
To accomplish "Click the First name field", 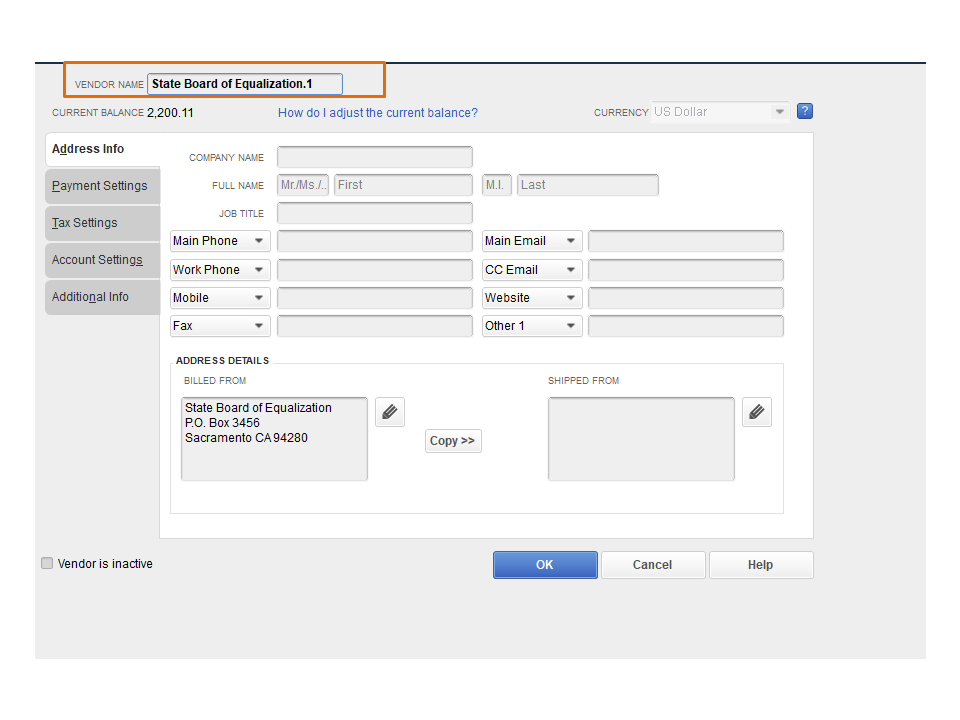I will pyautogui.click(x=403, y=185).
